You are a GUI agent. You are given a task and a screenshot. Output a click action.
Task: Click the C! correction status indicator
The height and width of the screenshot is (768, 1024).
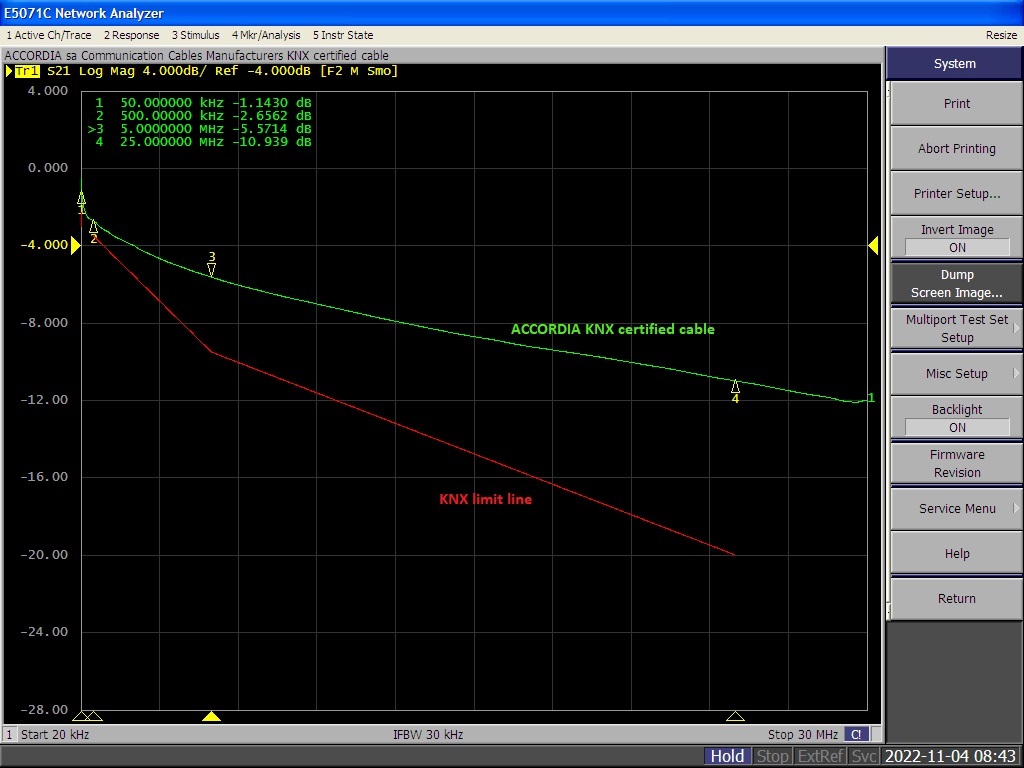tap(856, 734)
